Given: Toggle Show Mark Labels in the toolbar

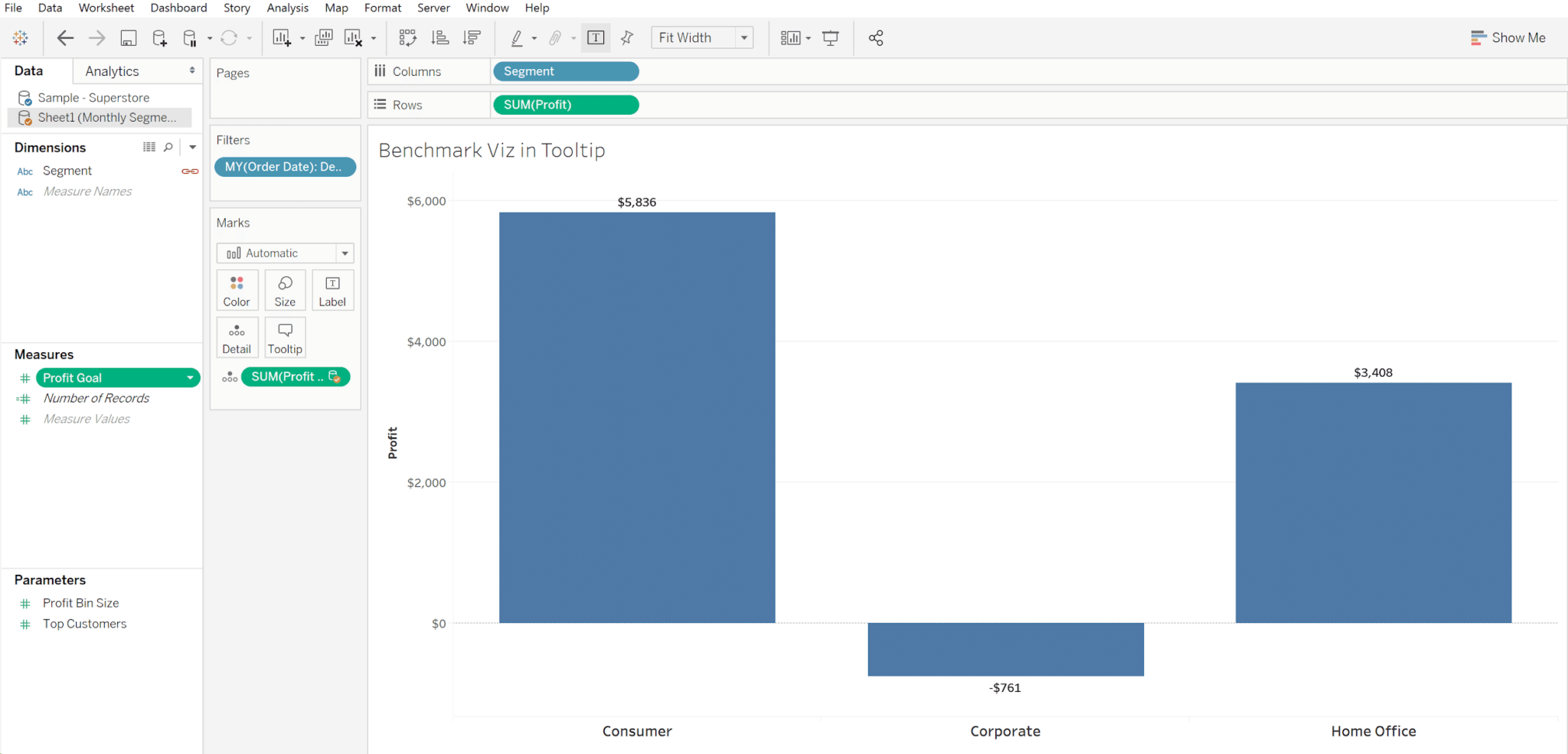Looking at the screenshot, I should [596, 37].
